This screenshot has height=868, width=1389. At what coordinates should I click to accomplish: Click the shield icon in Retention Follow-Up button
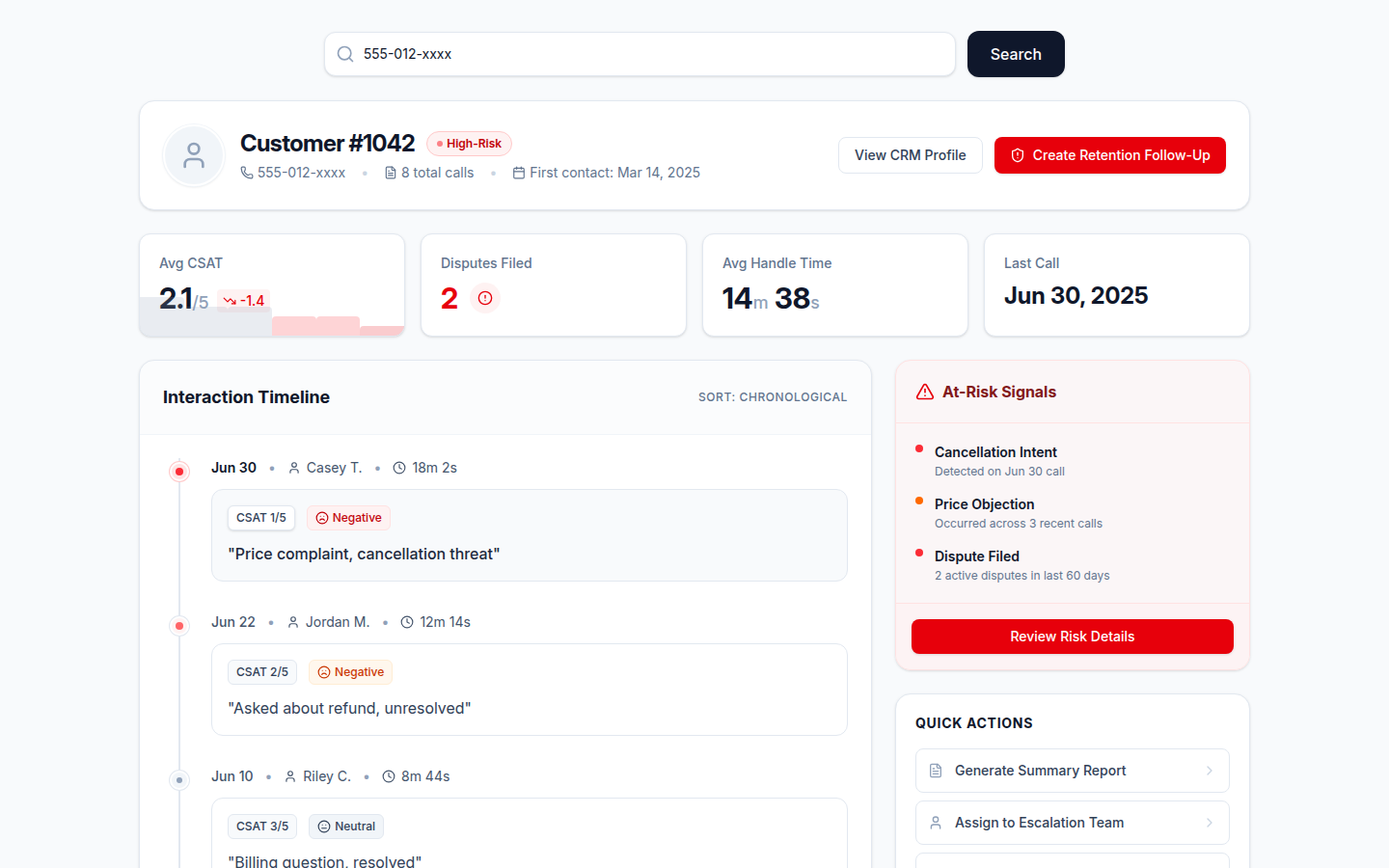click(1018, 155)
